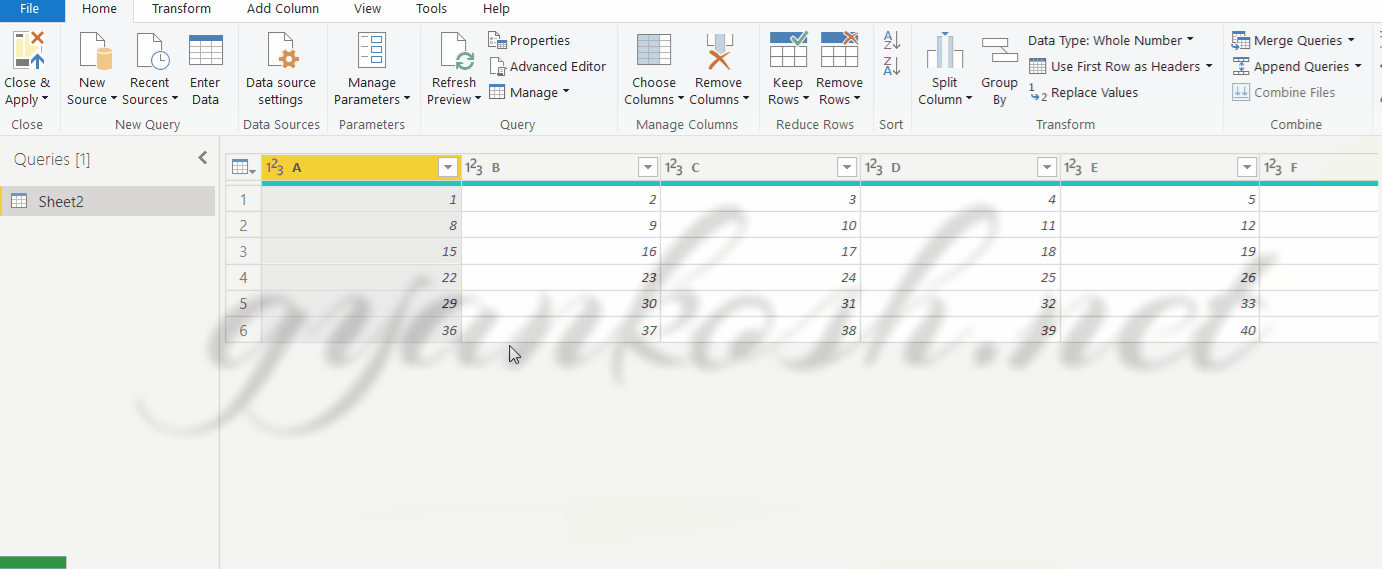Open column A filter dropdown
Image resolution: width=1382 pixels, height=569 pixels.
pos(448,168)
